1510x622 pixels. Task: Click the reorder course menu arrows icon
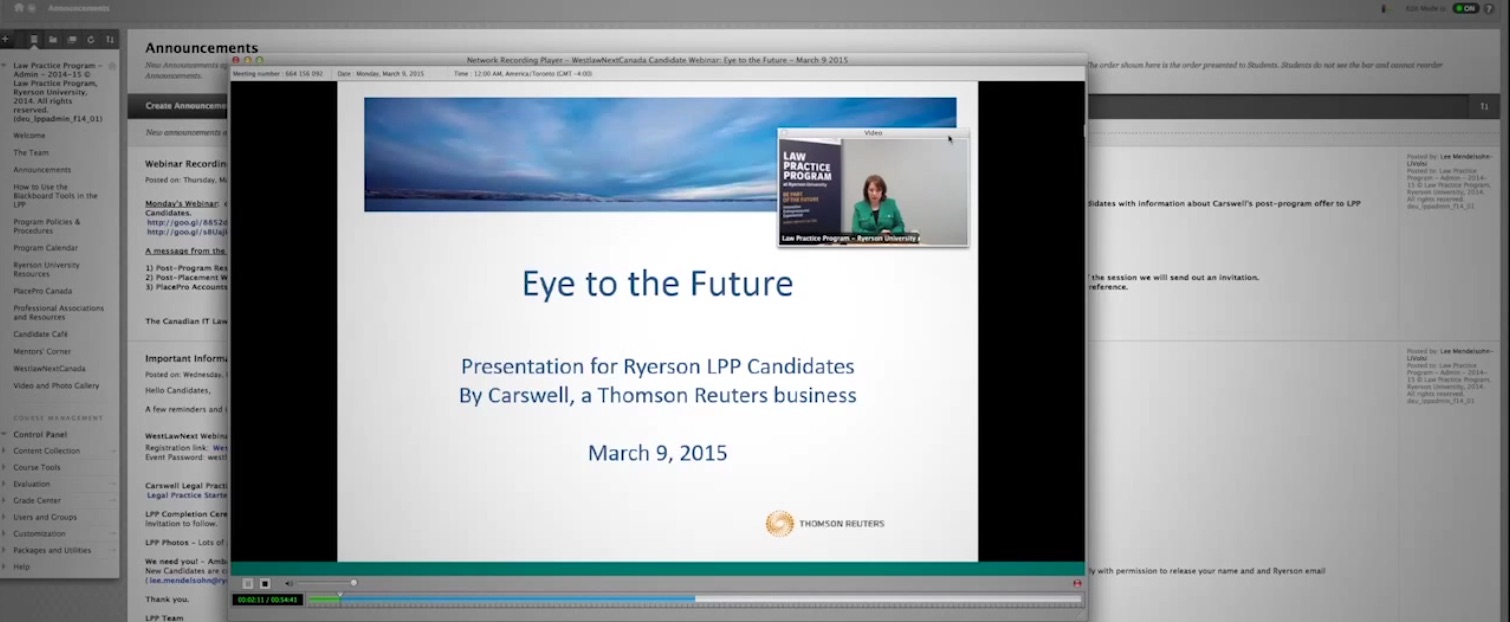110,39
